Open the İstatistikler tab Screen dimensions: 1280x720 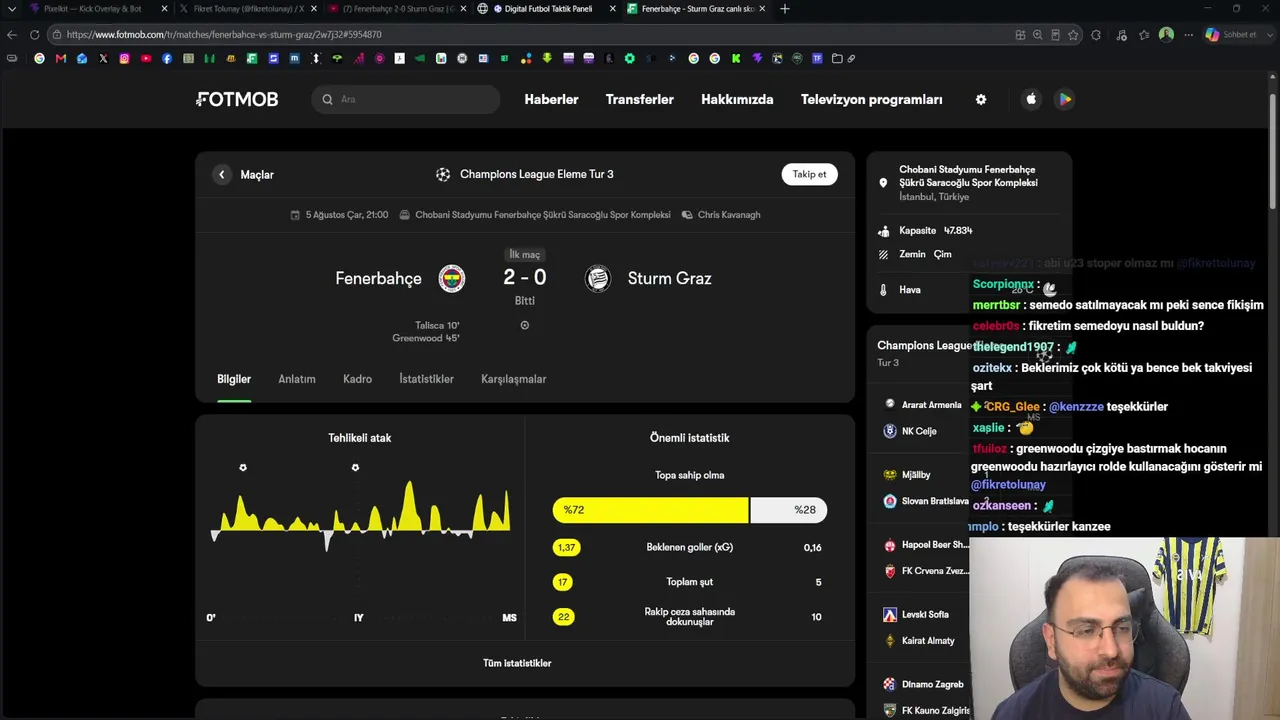(426, 379)
